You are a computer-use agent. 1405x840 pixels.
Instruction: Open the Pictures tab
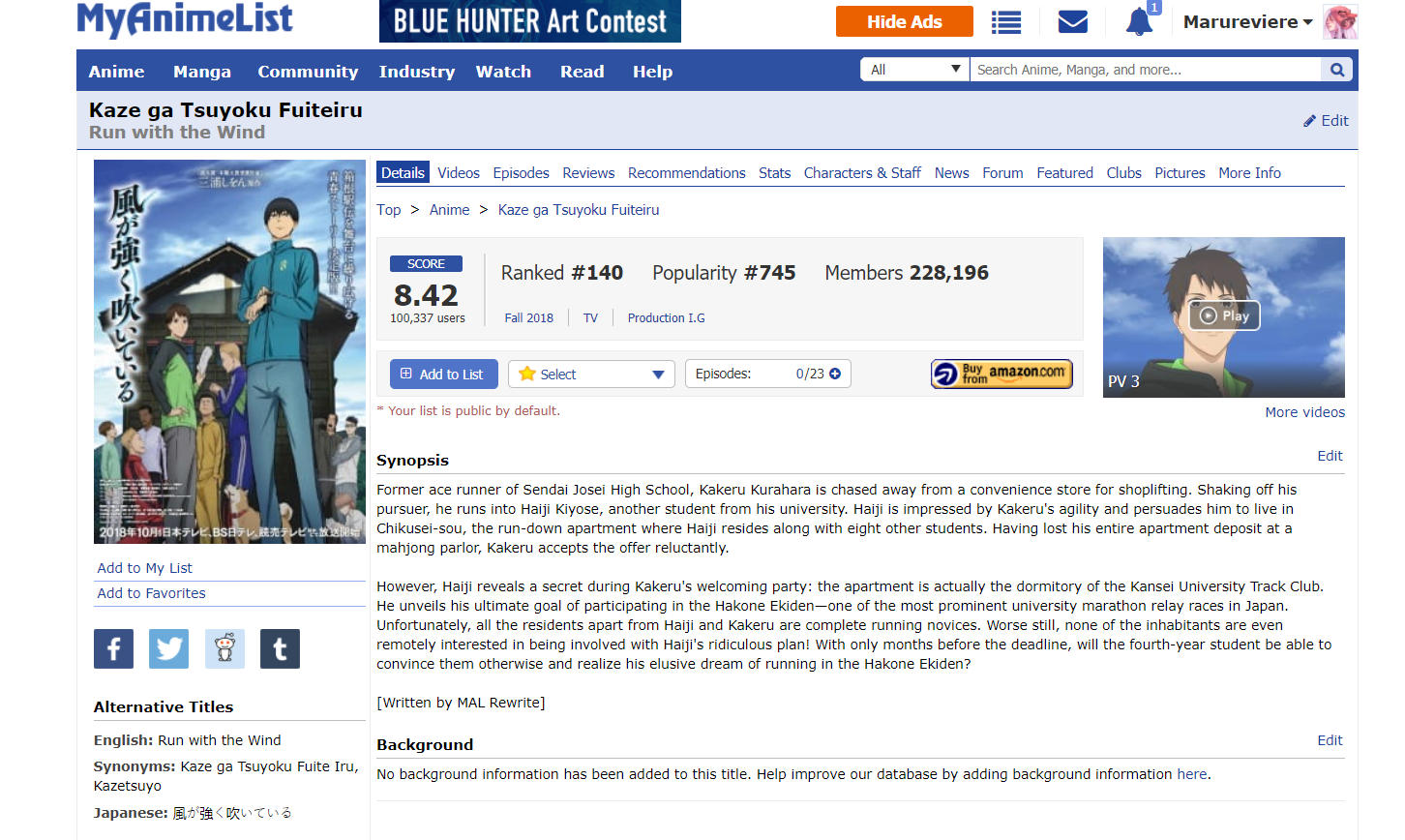[1181, 173]
